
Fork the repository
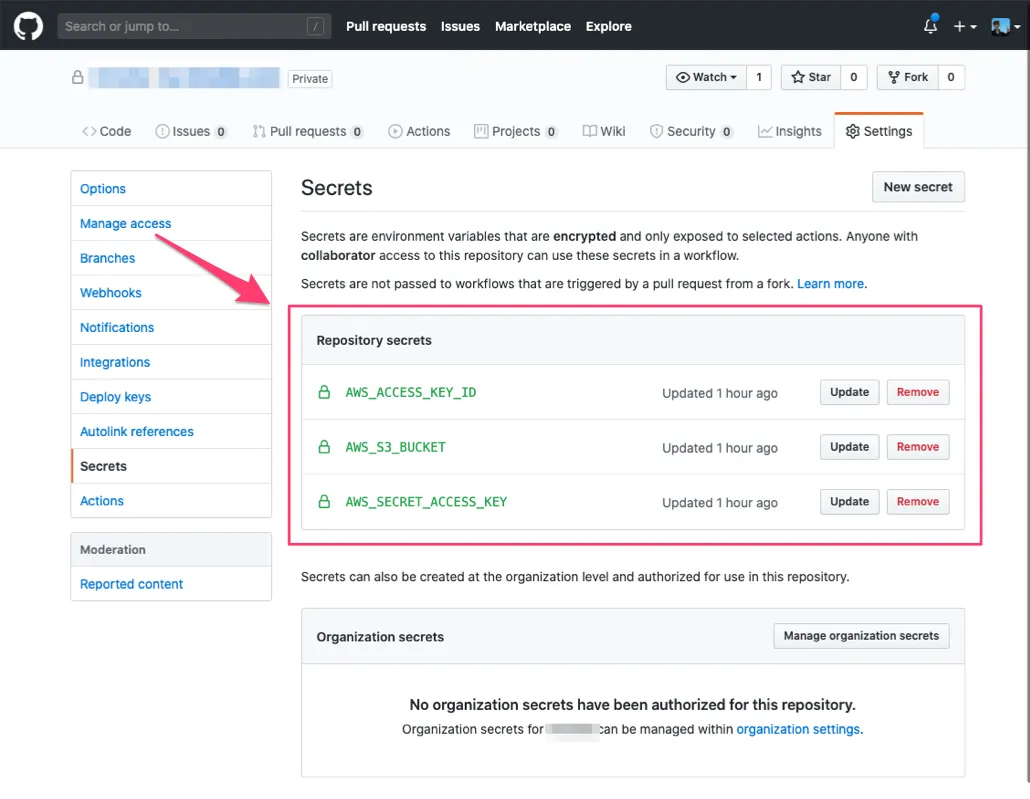point(907,77)
